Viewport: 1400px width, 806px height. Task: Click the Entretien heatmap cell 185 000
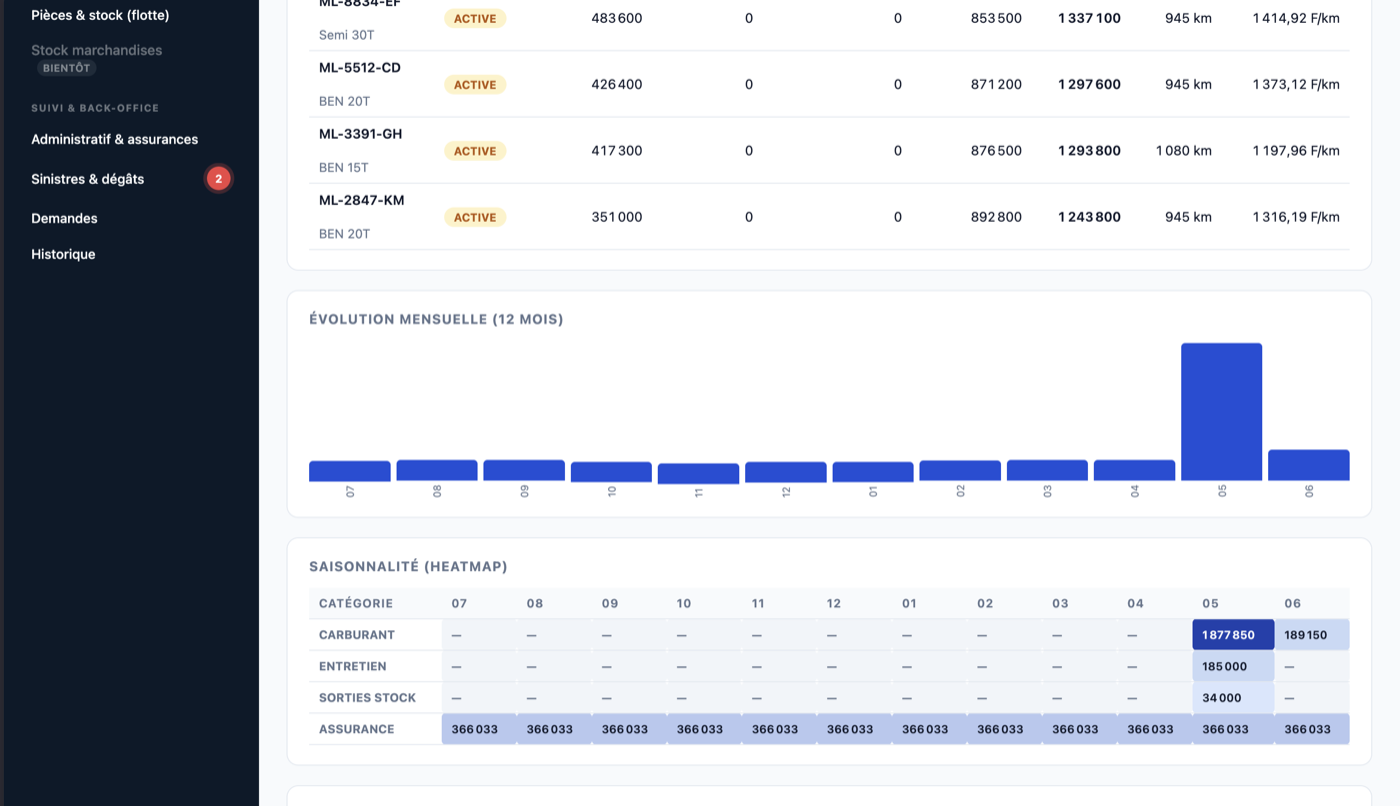(x=1233, y=666)
